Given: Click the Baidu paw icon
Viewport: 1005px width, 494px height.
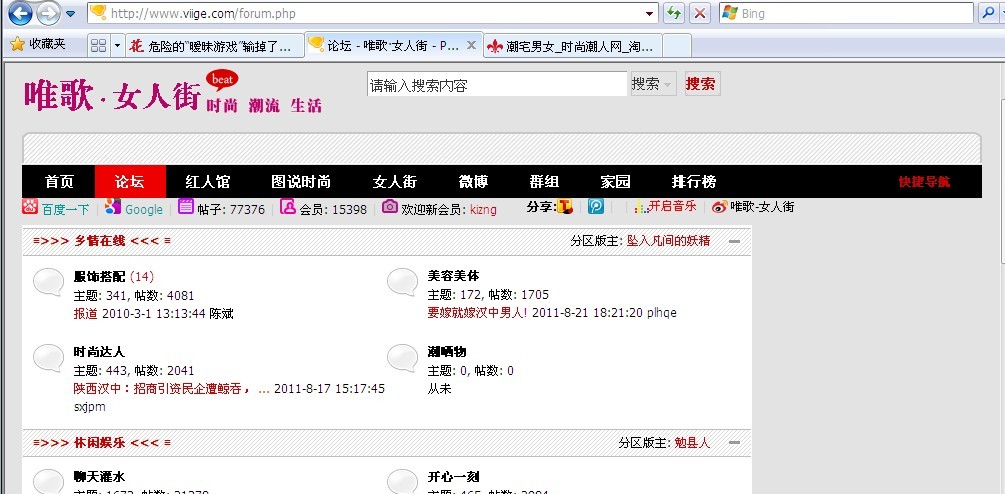Looking at the screenshot, I should pyautogui.click(x=30, y=206).
